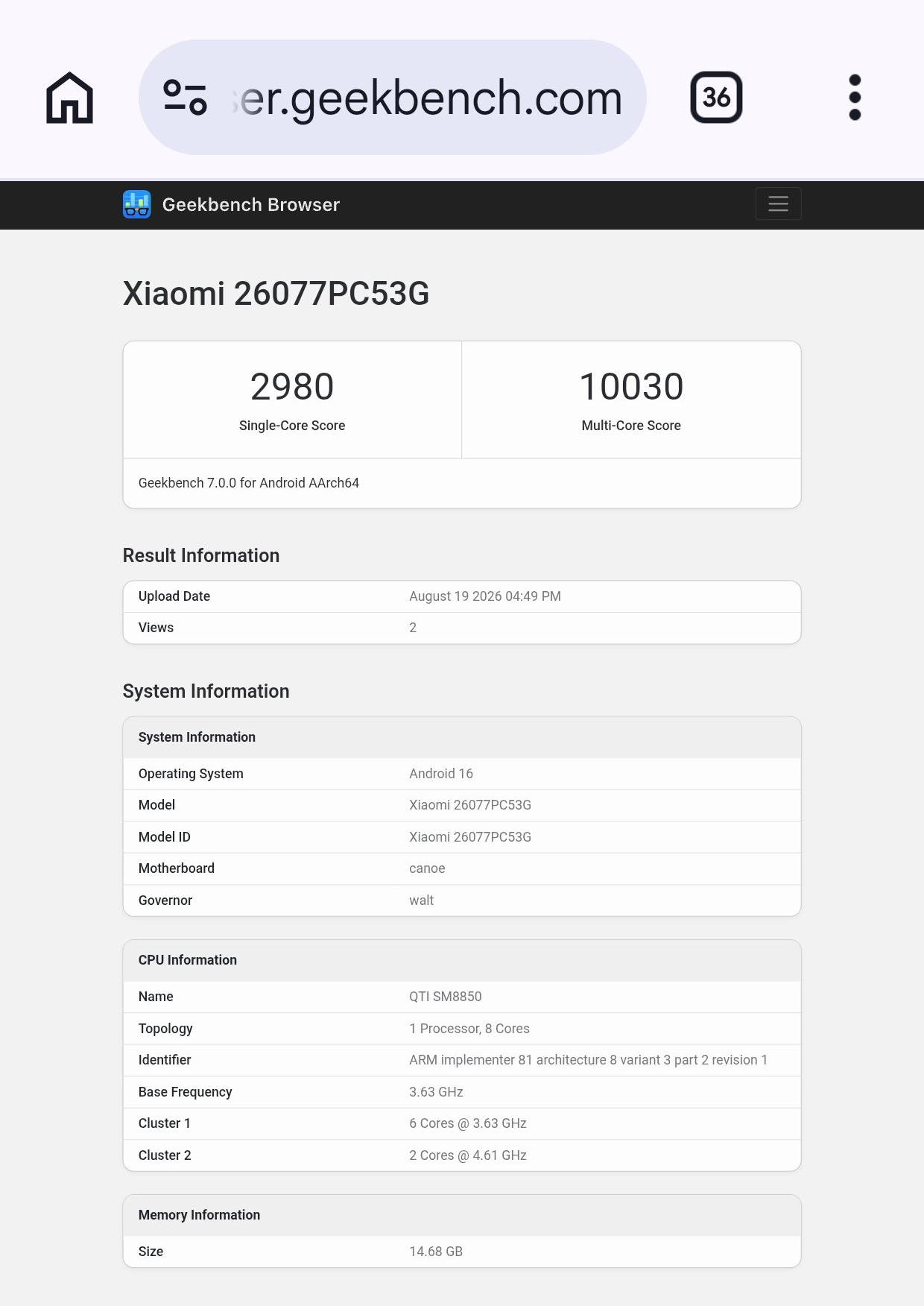The height and width of the screenshot is (1306, 924).
Task: Select the Views count value 2
Action: [x=413, y=628]
